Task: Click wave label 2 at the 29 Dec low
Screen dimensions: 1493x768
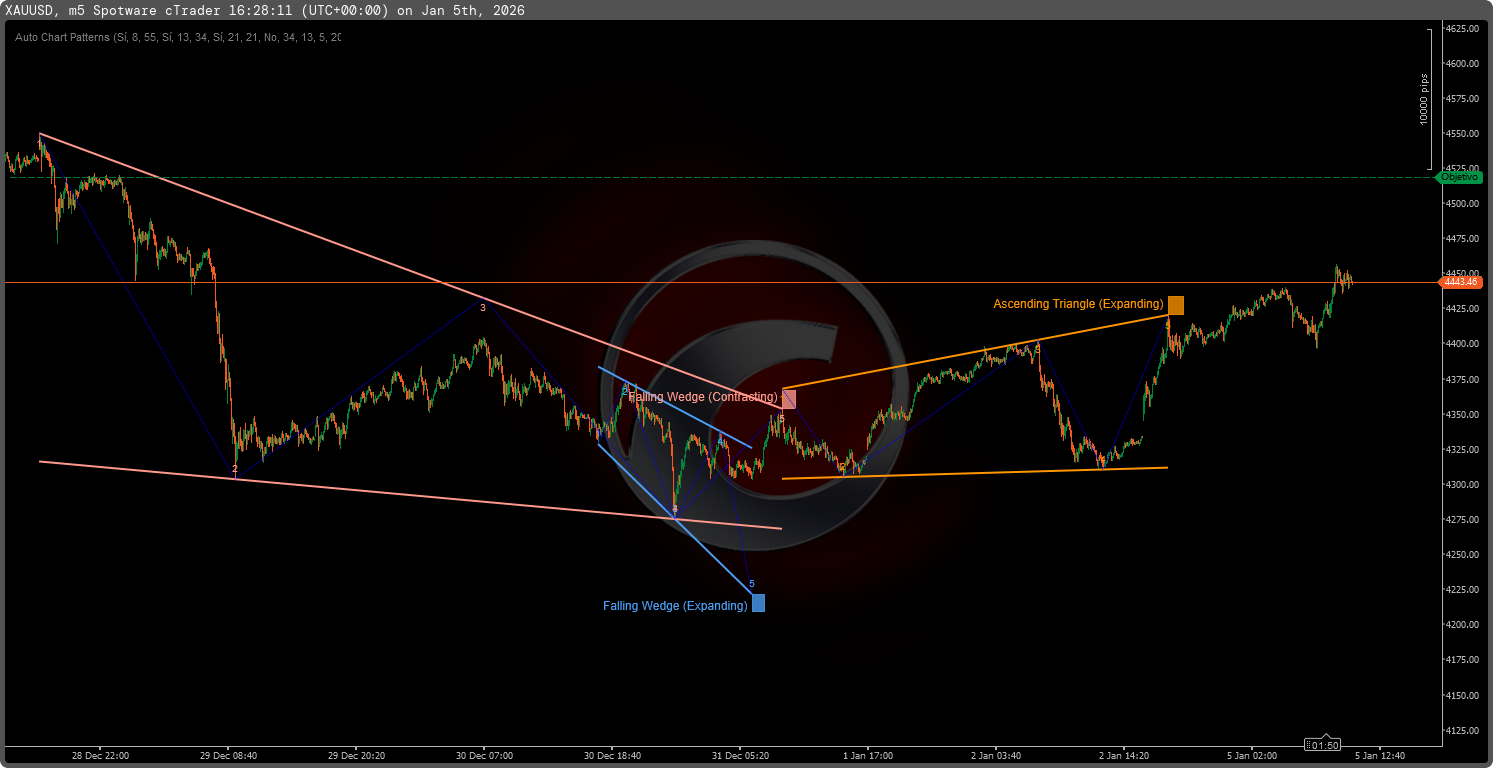Action: [x=235, y=469]
